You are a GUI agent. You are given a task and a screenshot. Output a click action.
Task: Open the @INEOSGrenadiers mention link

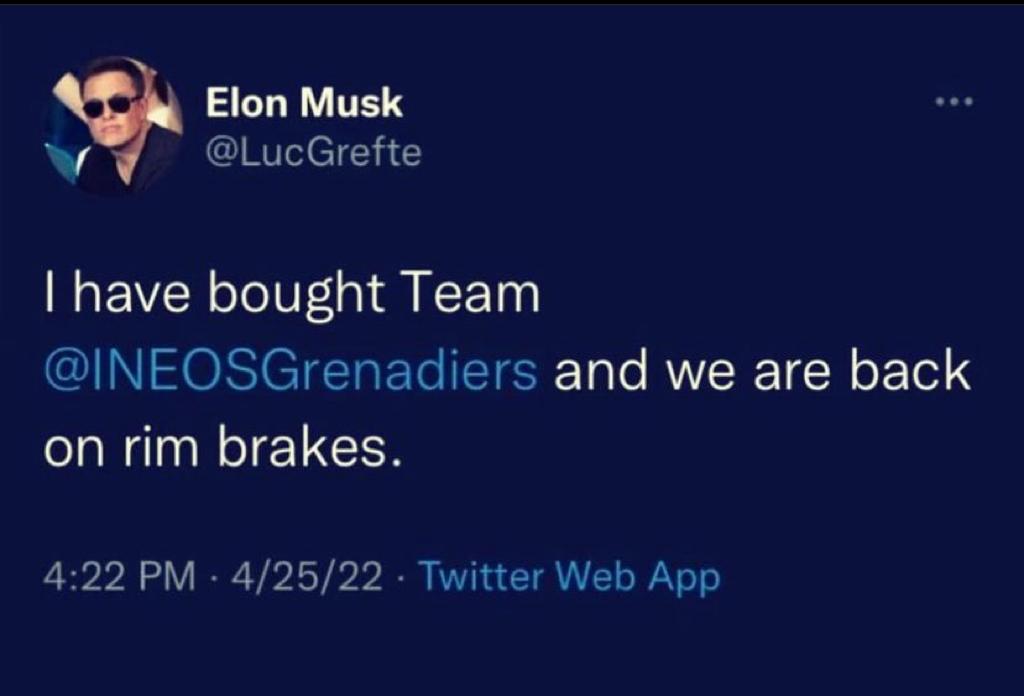tap(290, 373)
